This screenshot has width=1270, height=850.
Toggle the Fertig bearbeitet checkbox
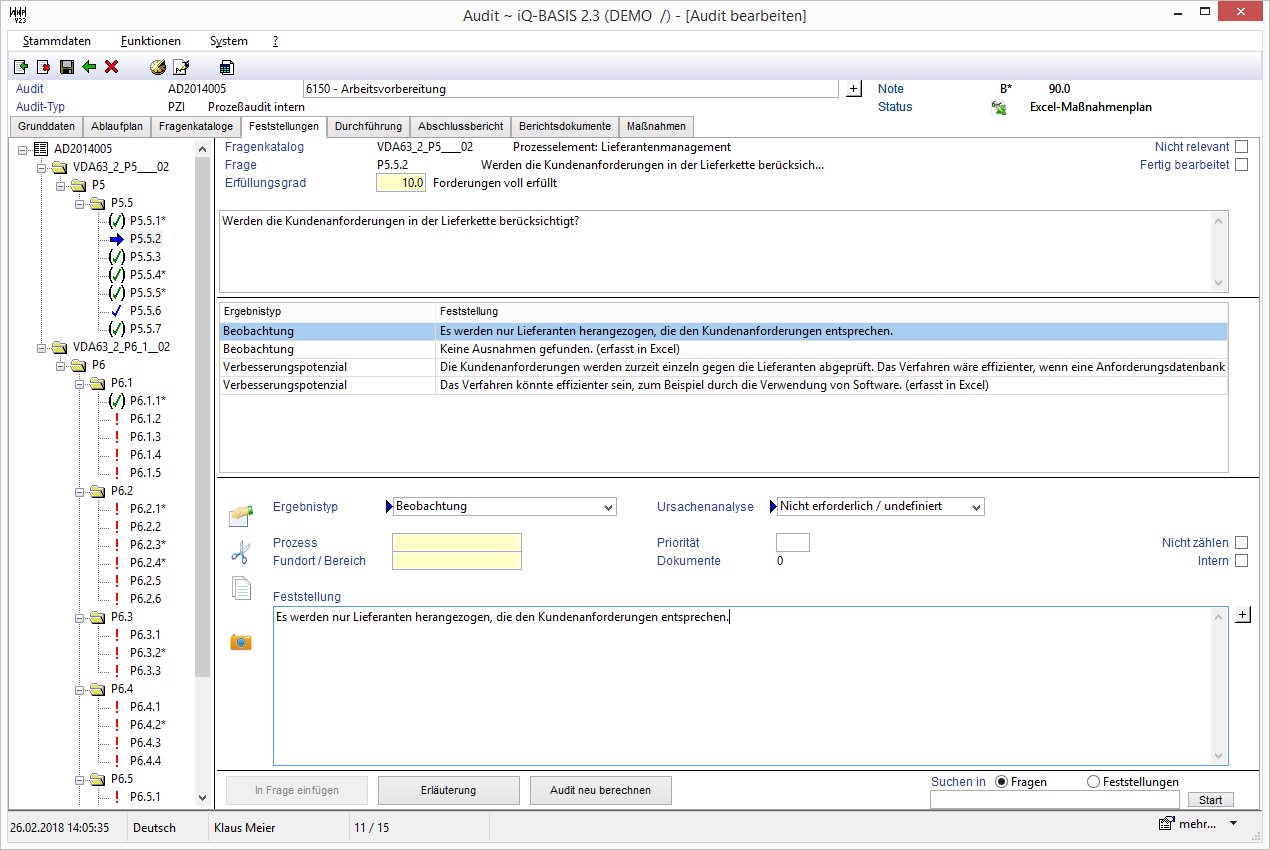click(1242, 165)
